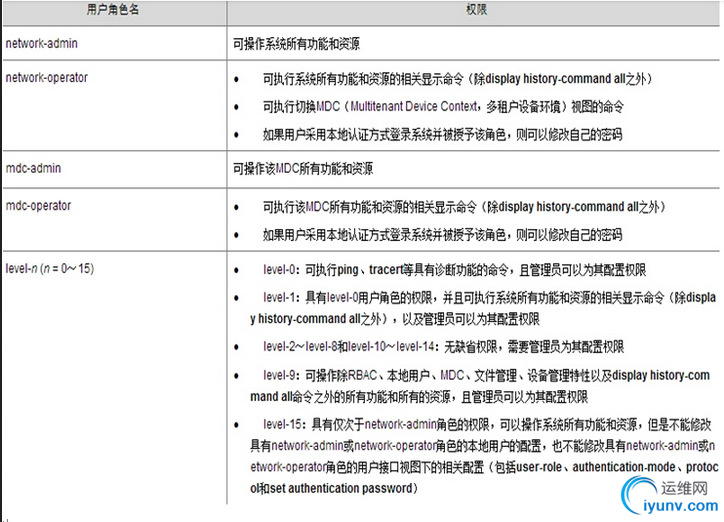Click mdc-operator bullet 可执行该MDC所有功能和资源
This screenshot has height=522, width=724.
464,207
